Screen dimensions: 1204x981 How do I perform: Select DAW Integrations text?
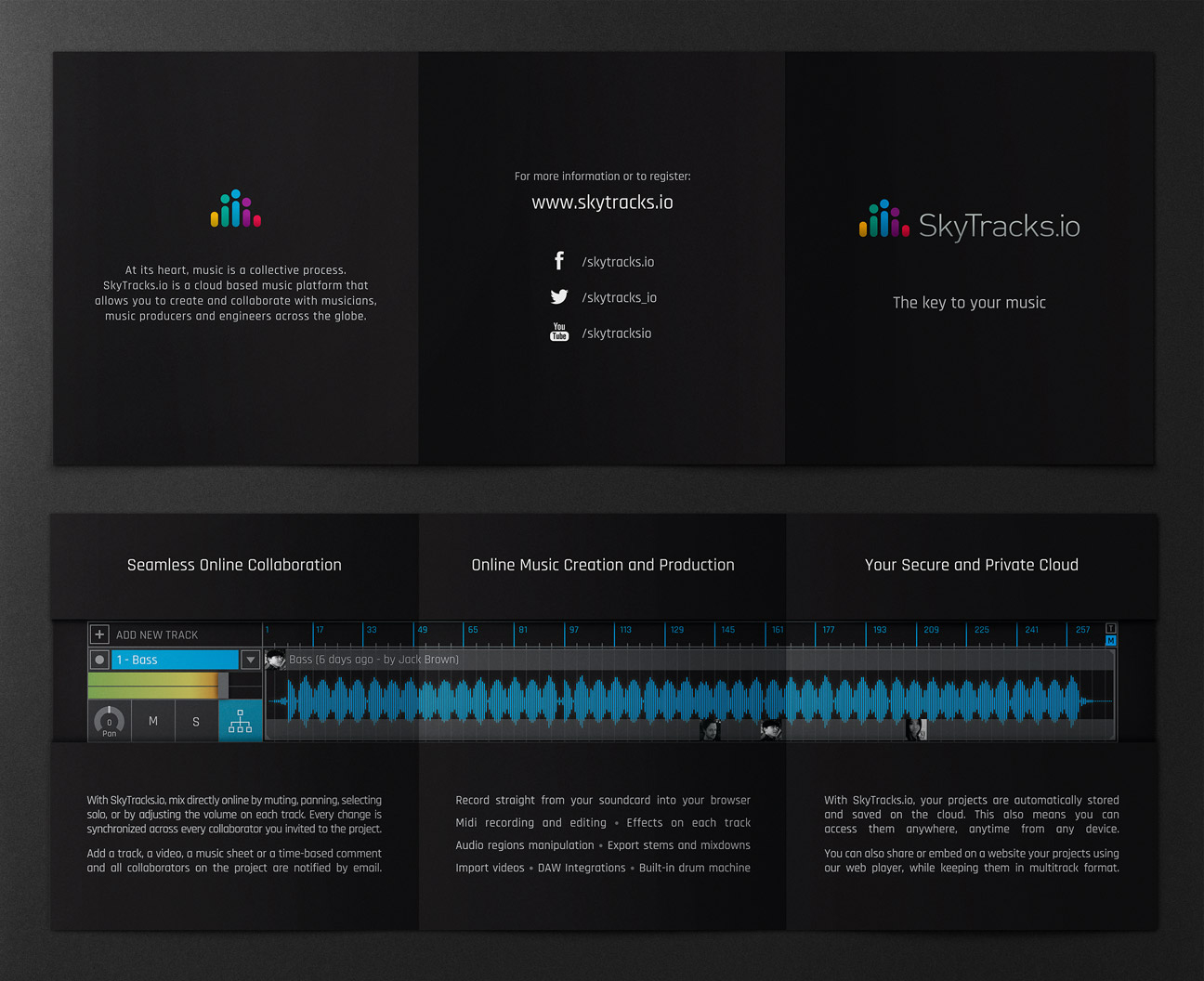point(582,868)
